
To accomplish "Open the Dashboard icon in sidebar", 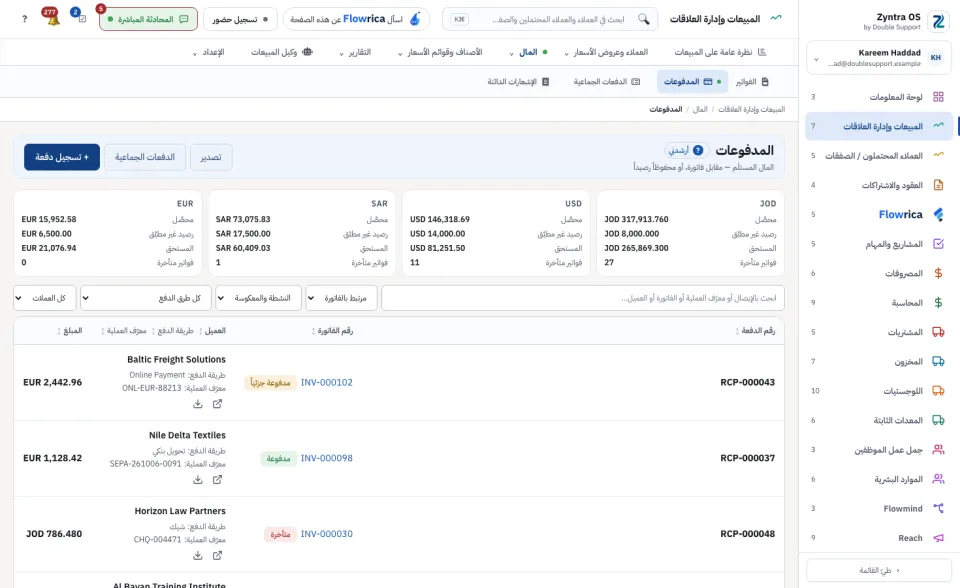I will (x=938, y=97).
